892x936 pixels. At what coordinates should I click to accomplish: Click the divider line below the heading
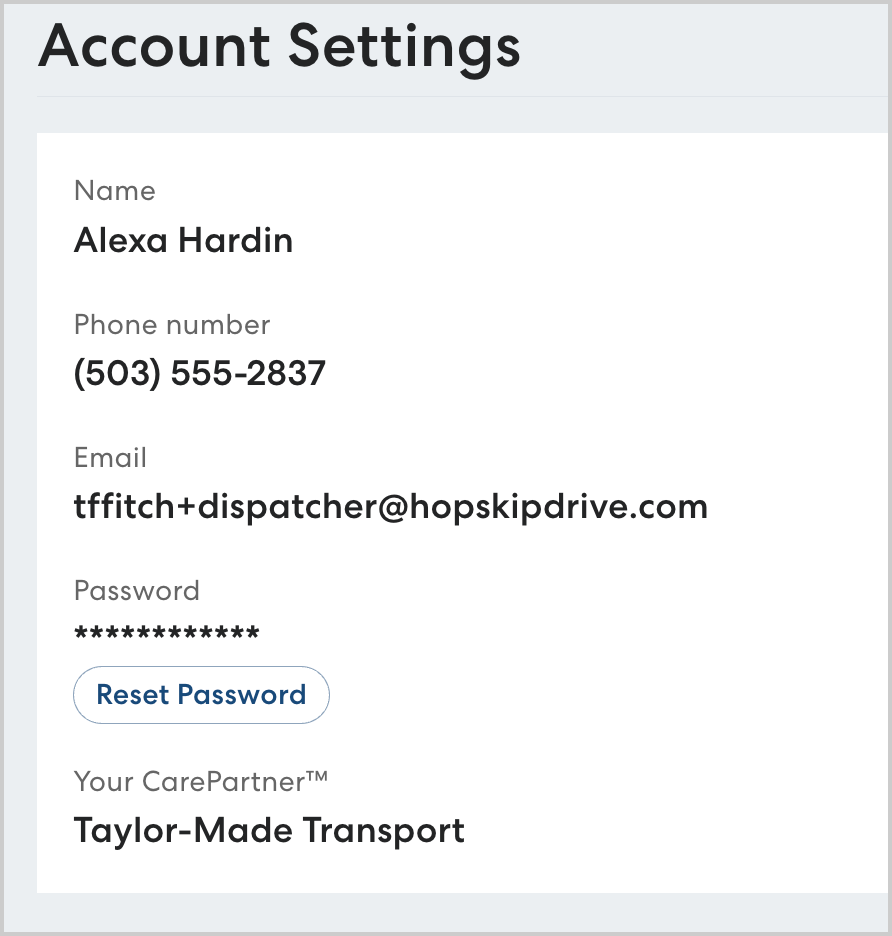[460, 97]
